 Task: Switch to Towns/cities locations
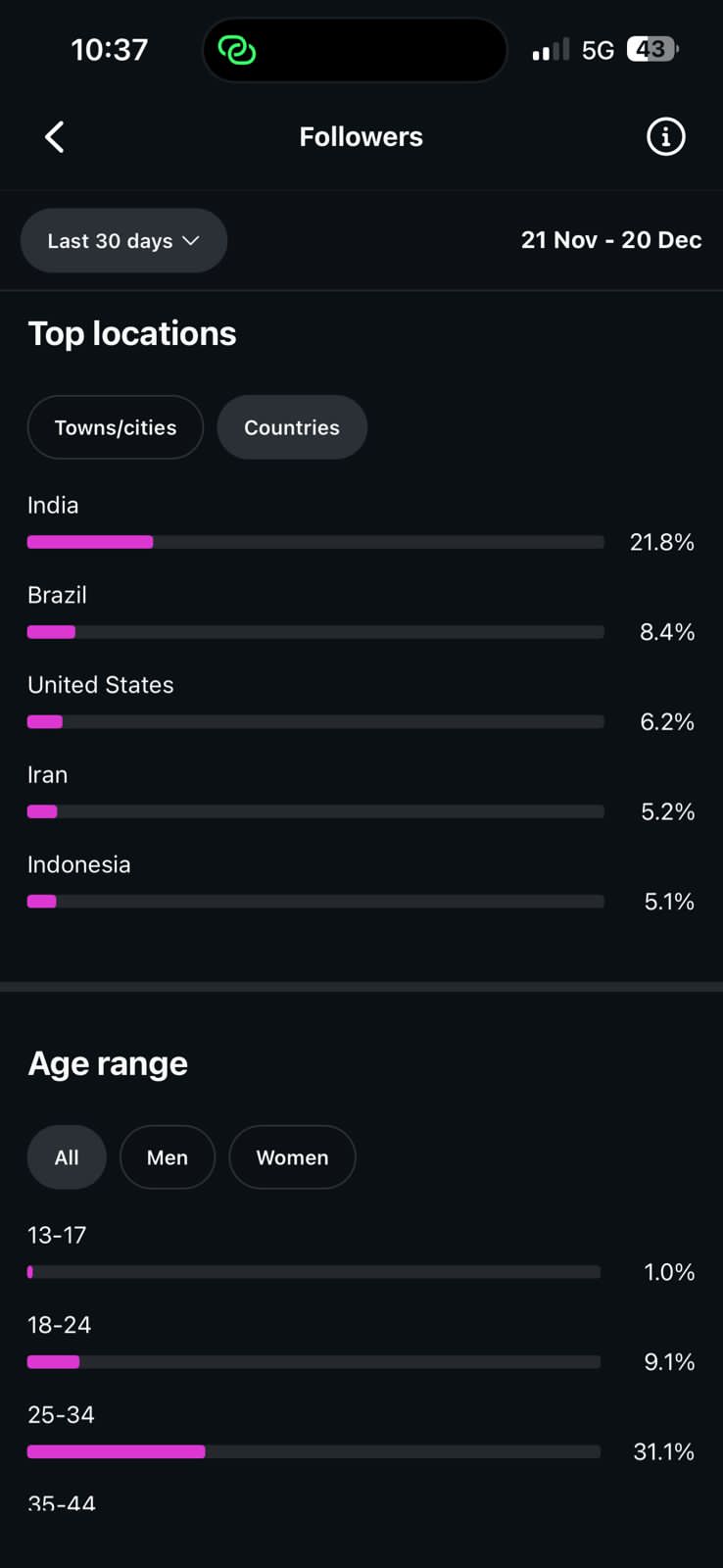[x=116, y=427]
